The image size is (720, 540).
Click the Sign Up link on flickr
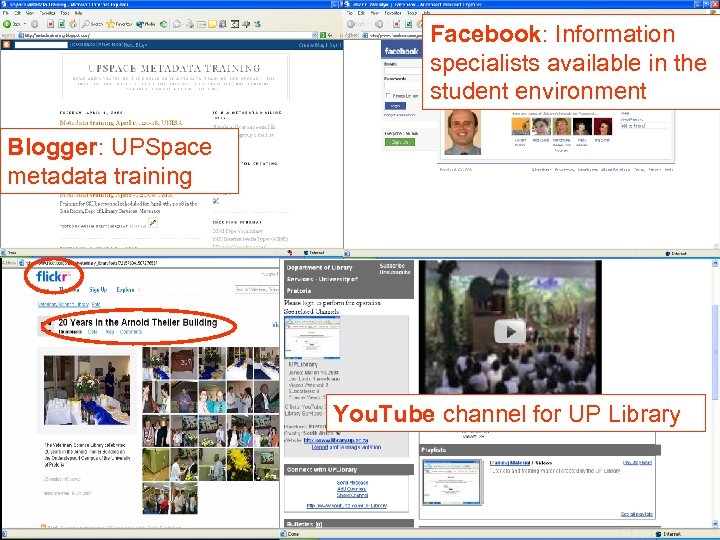(x=98, y=290)
